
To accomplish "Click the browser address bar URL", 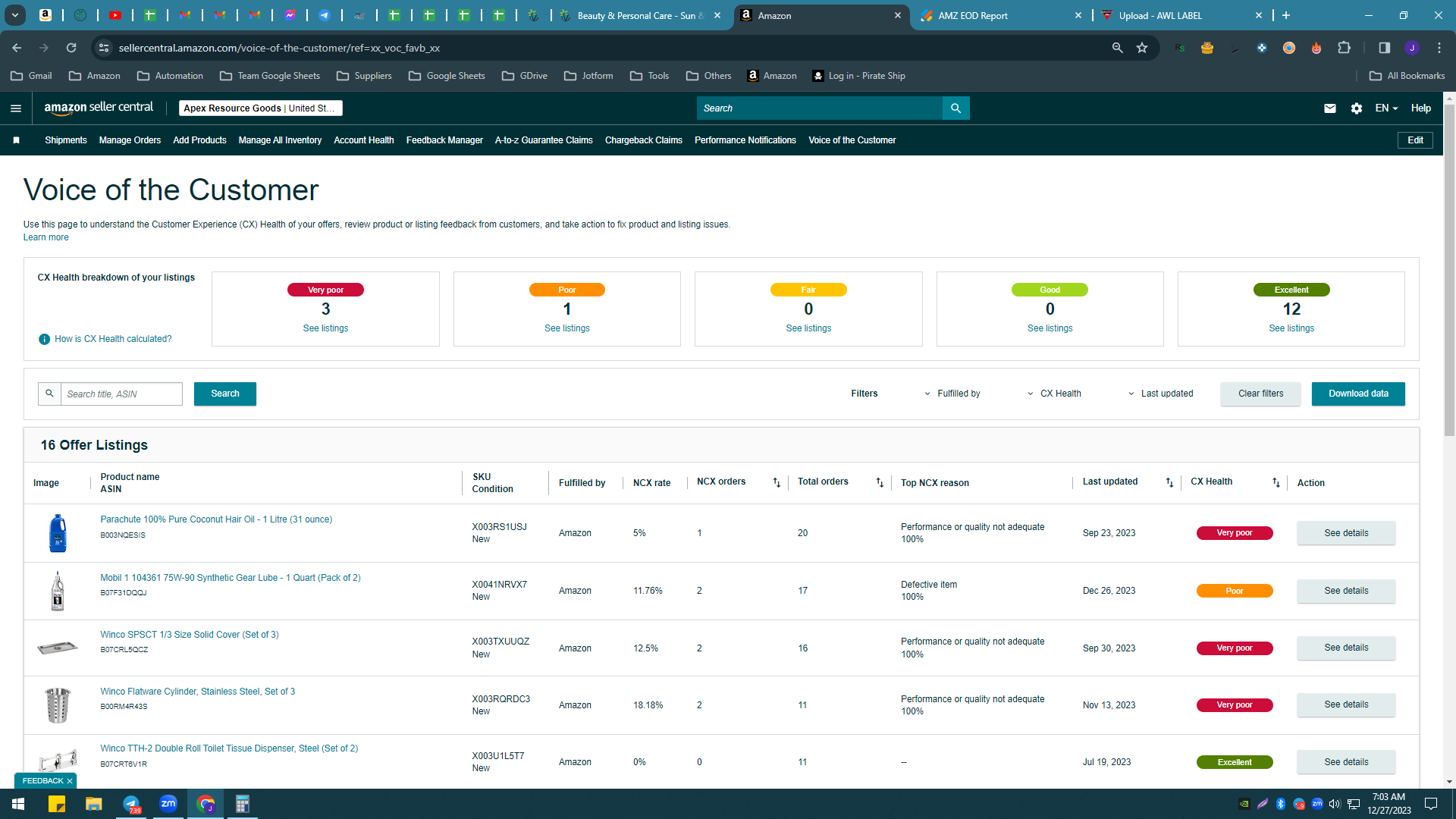I will [x=279, y=48].
